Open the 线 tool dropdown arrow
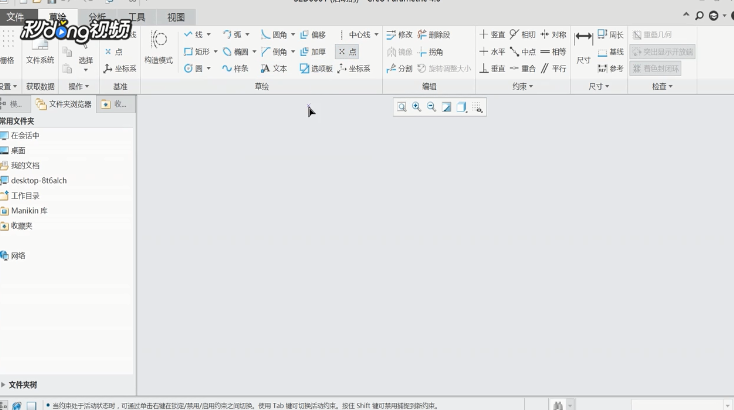 pos(209,35)
